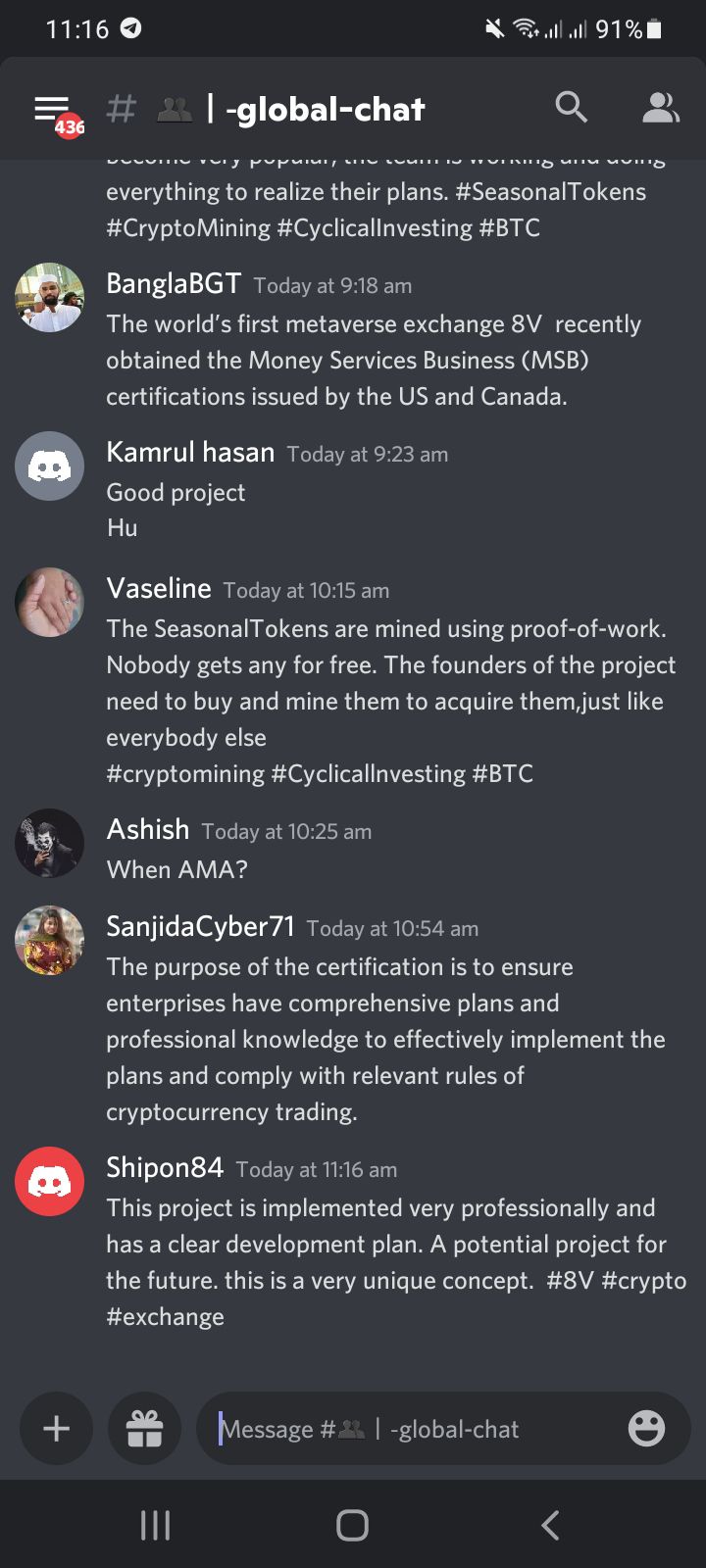Type in the Message global-chat field
This screenshot has height=1568, width=706.
click(x=412, y=1429)
